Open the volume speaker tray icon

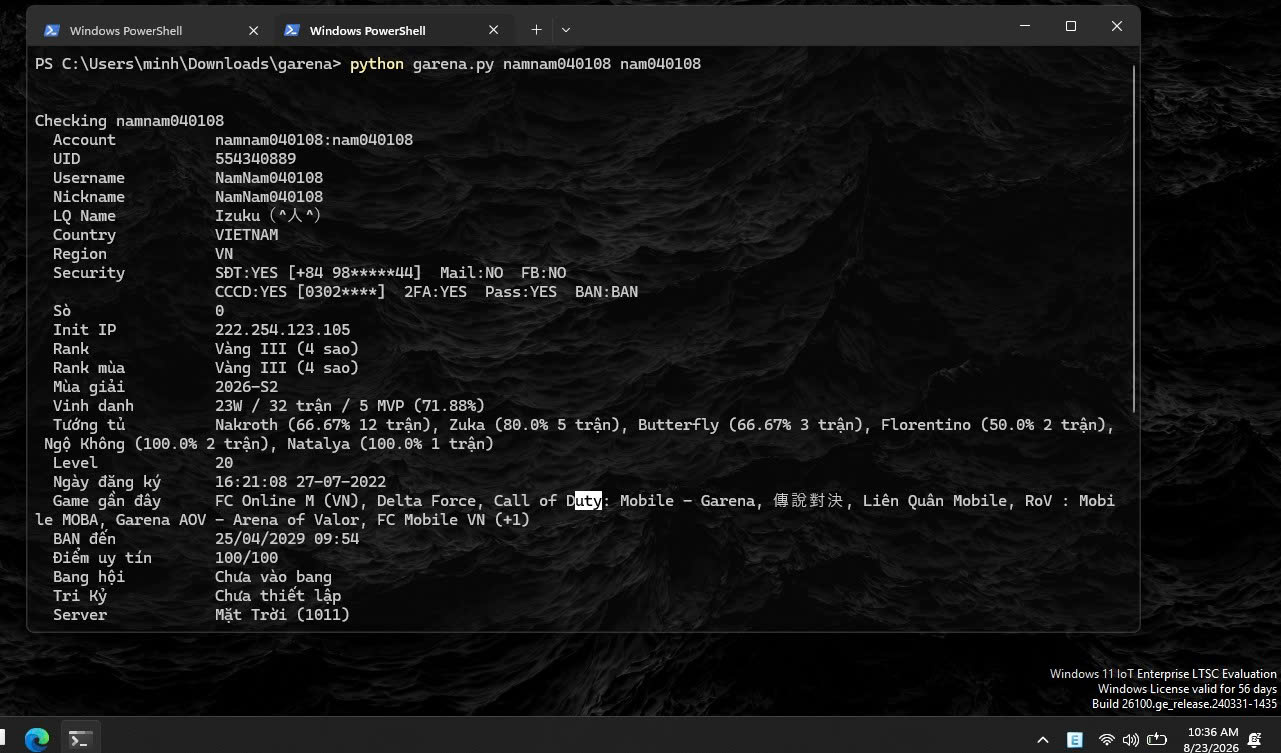[x=1131, y=740]
